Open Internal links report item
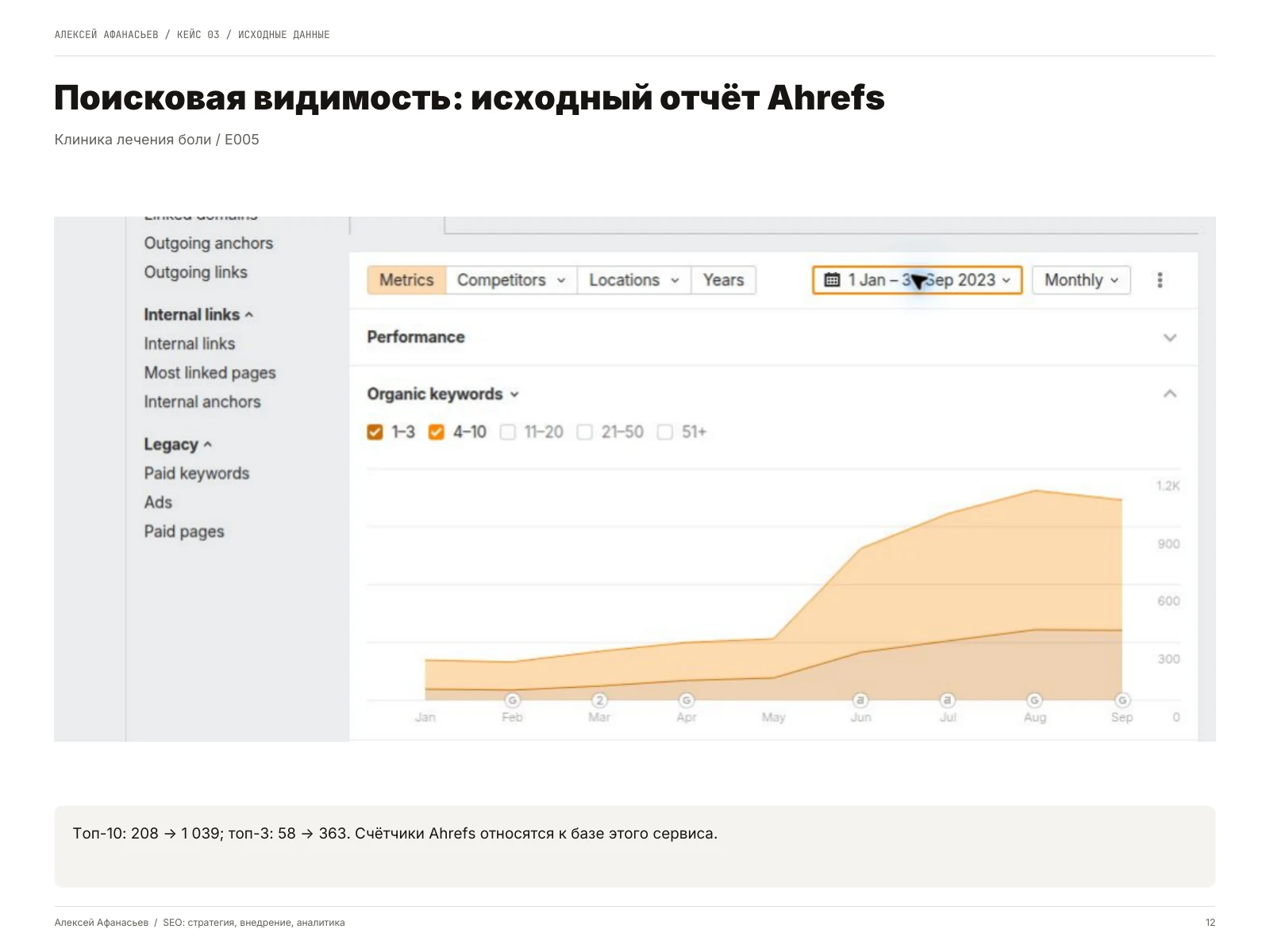This screenshot has height=952, width=1270. point(189,344)
